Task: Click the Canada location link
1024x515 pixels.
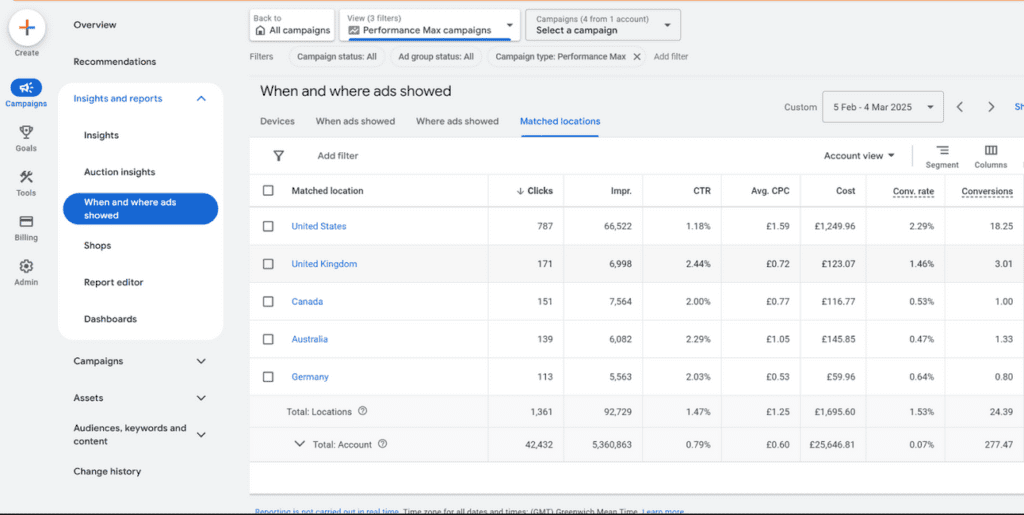Action: pos(307,302)
